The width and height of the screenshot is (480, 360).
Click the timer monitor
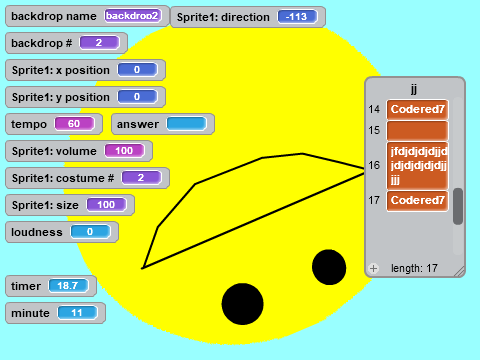(51, 286)
